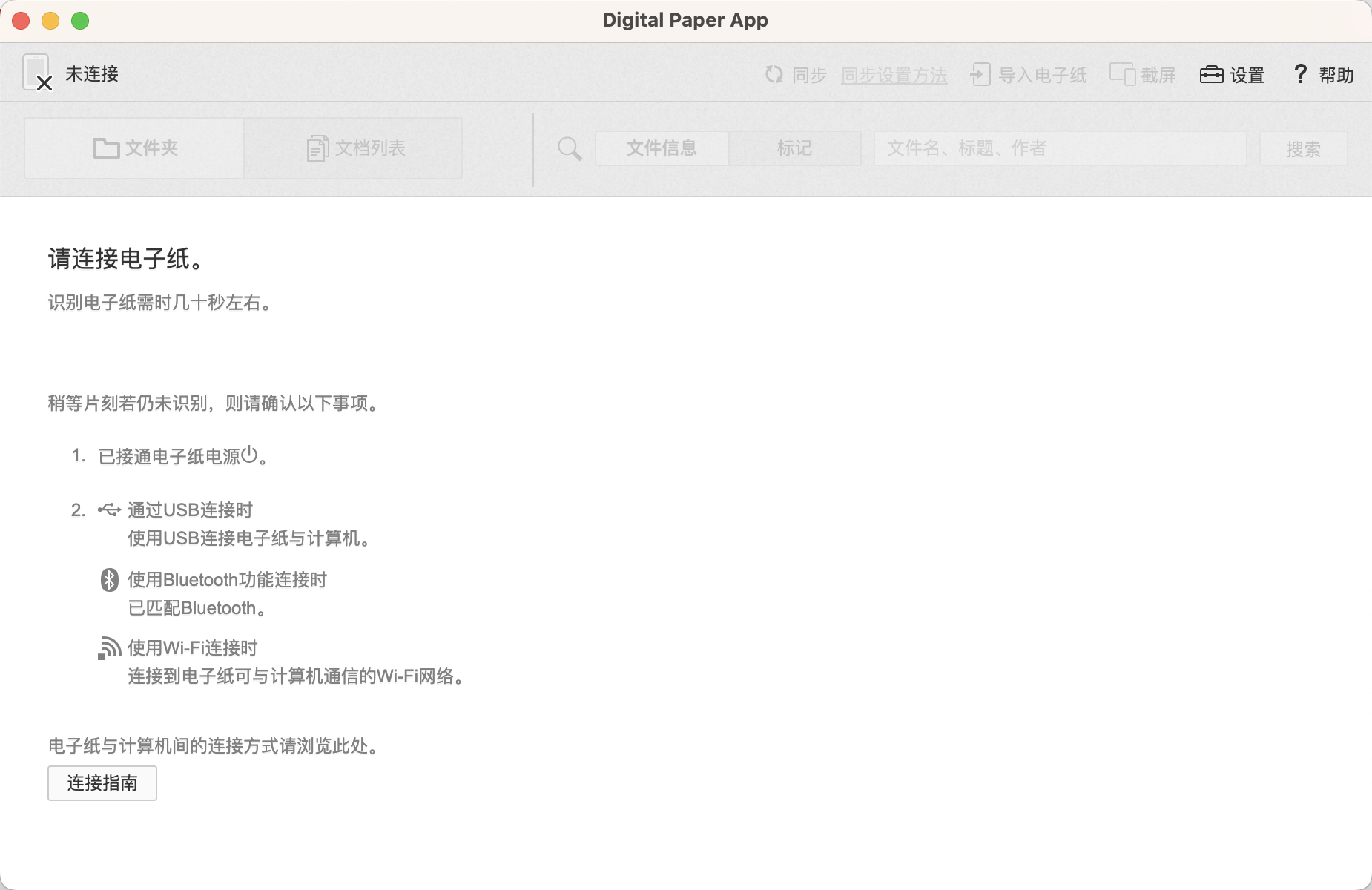Click the import to Digital Paper icon
Viewport: 1372px width, 890px height.
[x=980, y=74]
